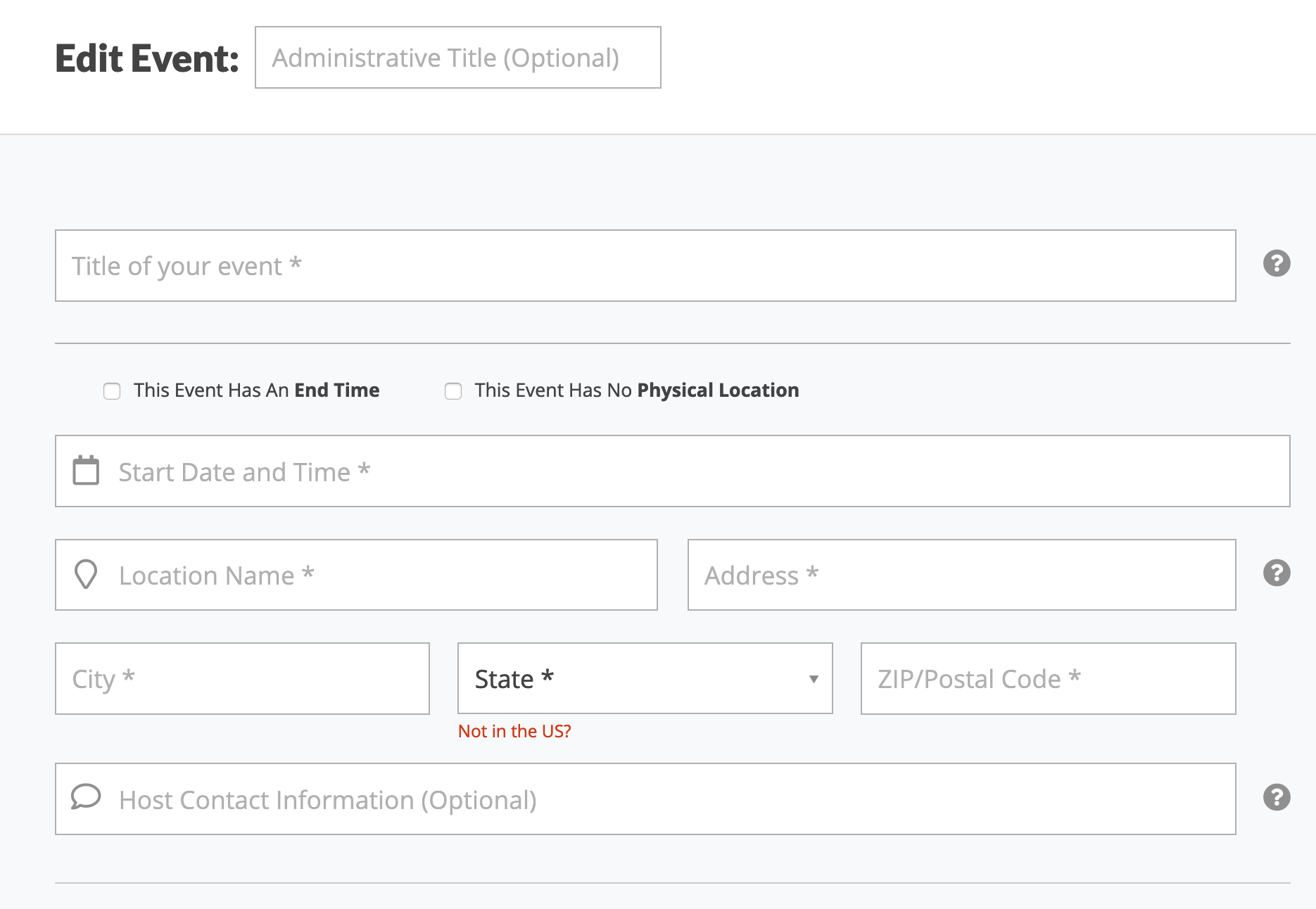Focus the ZIP/Postal Code field
The width and height of the screenshot is (1316, 909).
click(1048, 679)
